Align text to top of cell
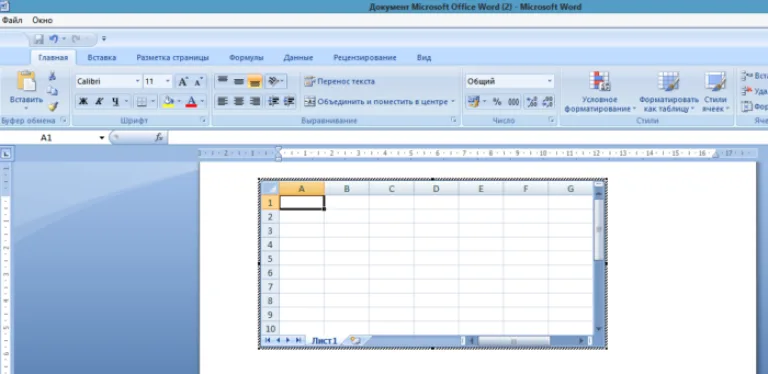The width and height of the screenshot is (768, 374). click(x=223, y=81)
